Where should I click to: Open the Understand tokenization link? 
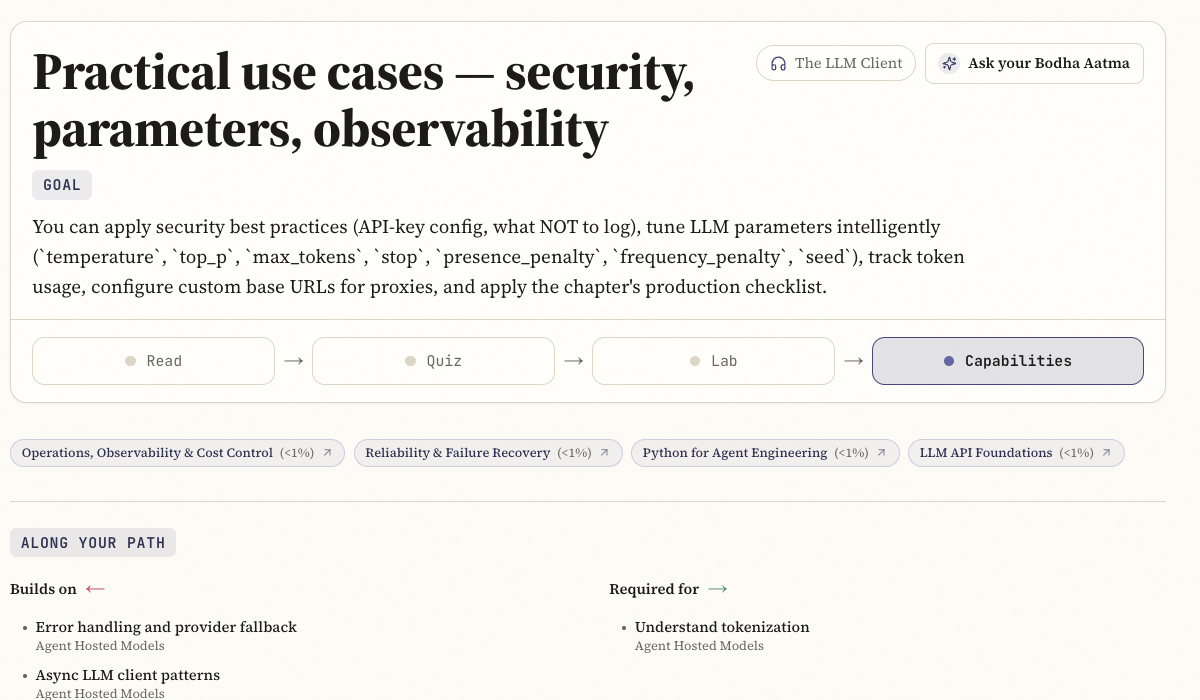tap(722, 627)
